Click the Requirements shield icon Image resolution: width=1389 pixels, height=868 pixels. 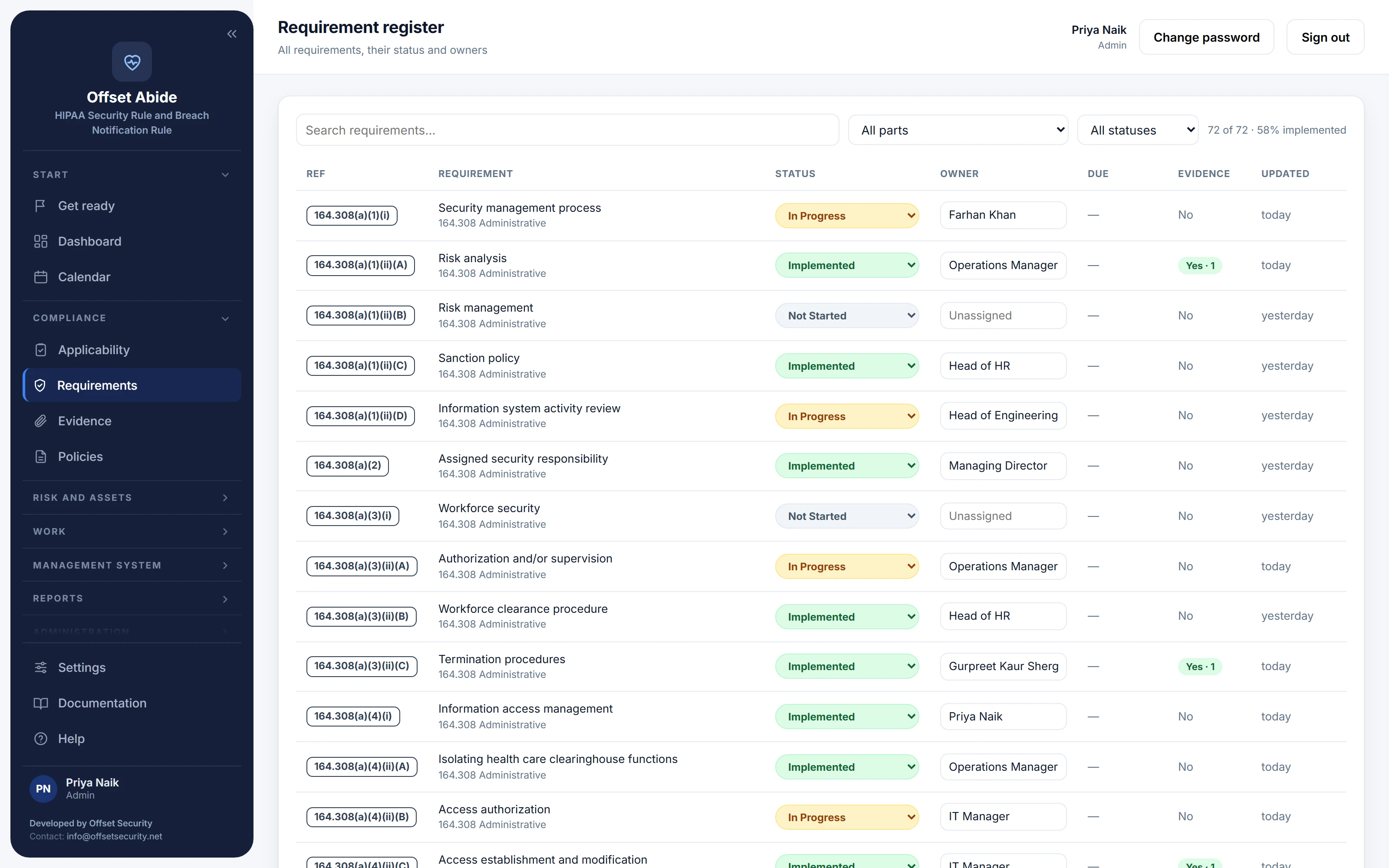(40, 385)
